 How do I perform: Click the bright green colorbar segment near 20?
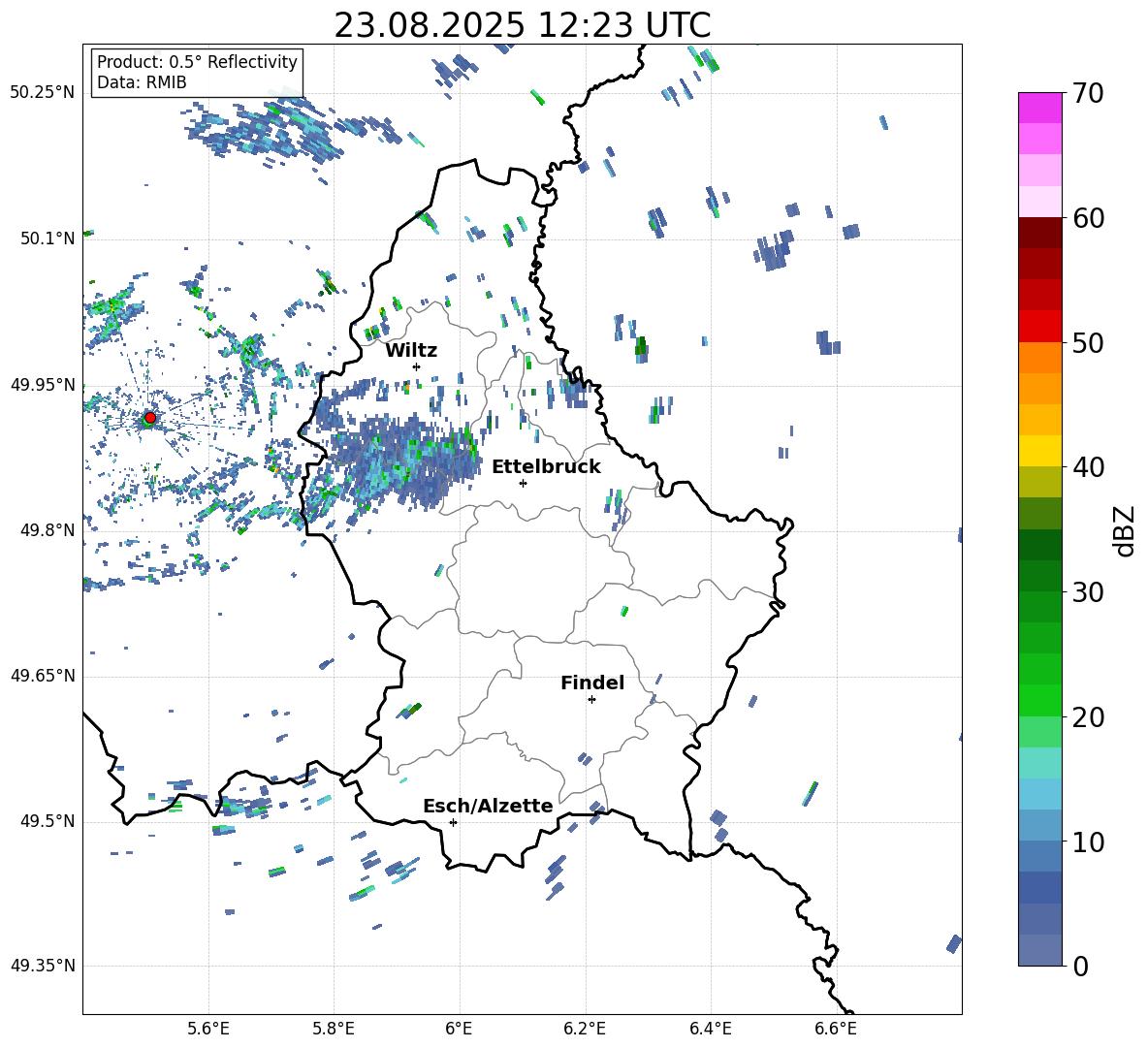pyautogui.click(x=1040, y=700)
